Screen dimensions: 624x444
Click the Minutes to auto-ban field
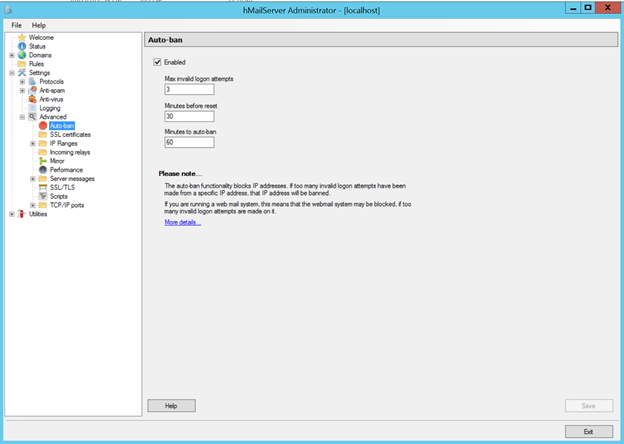(189, 142)
